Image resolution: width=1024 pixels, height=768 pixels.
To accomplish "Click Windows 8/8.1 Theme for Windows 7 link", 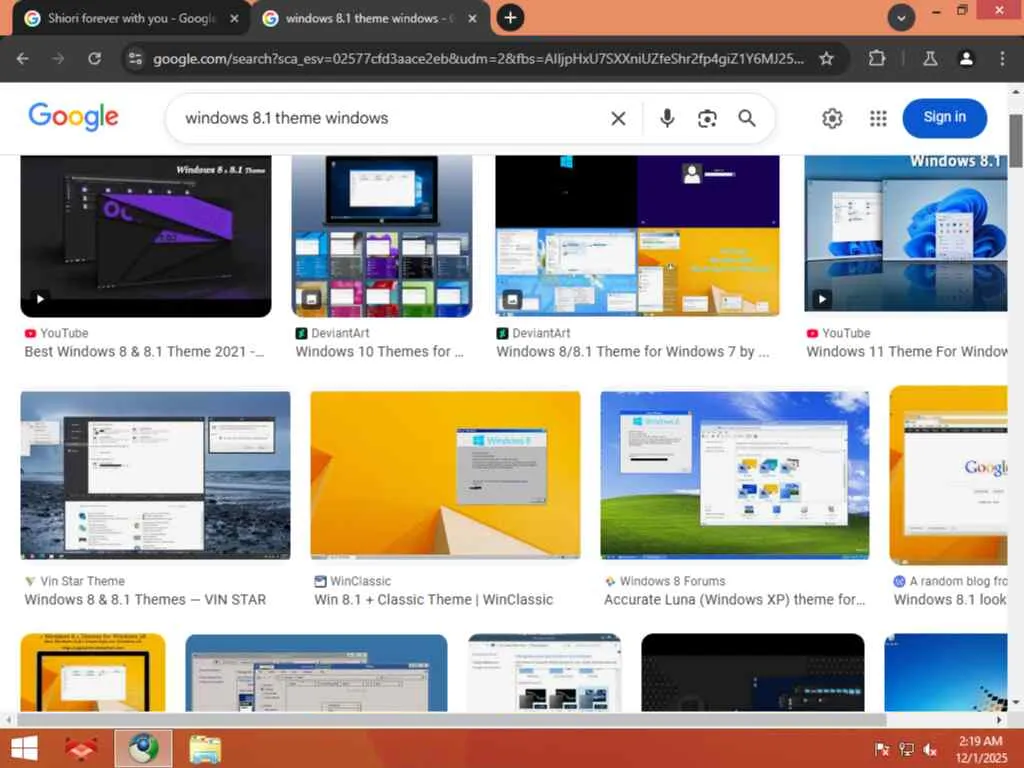I will tap(633, 352).
